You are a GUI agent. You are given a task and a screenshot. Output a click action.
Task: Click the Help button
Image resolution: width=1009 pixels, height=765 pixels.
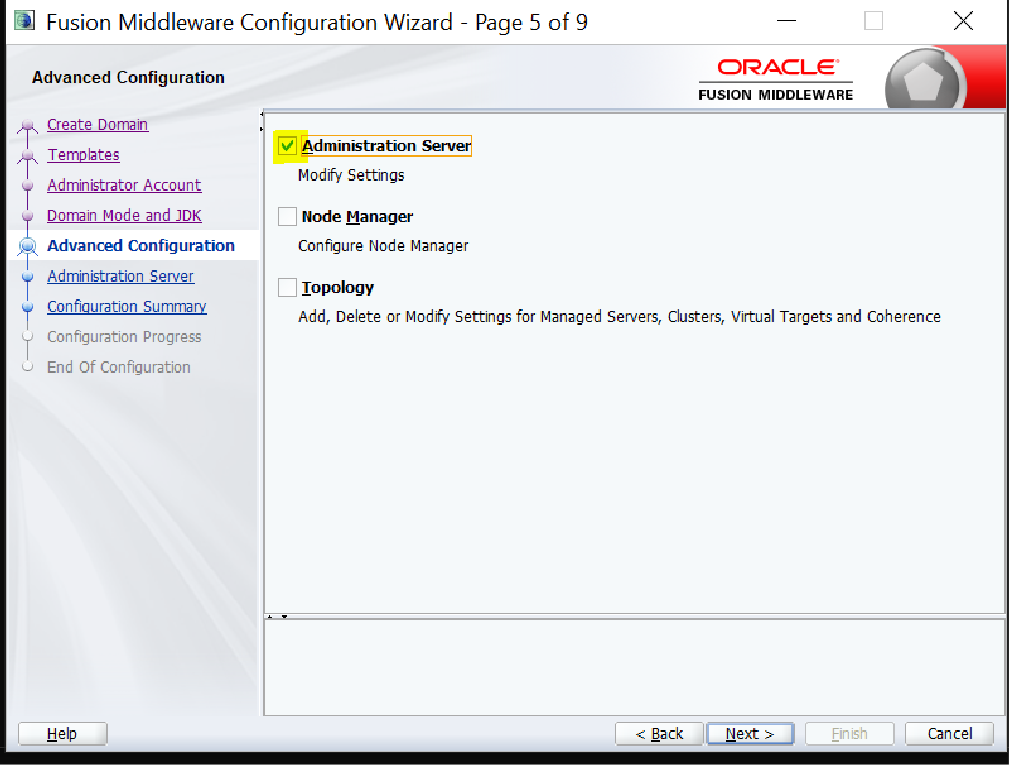(62, 734)
